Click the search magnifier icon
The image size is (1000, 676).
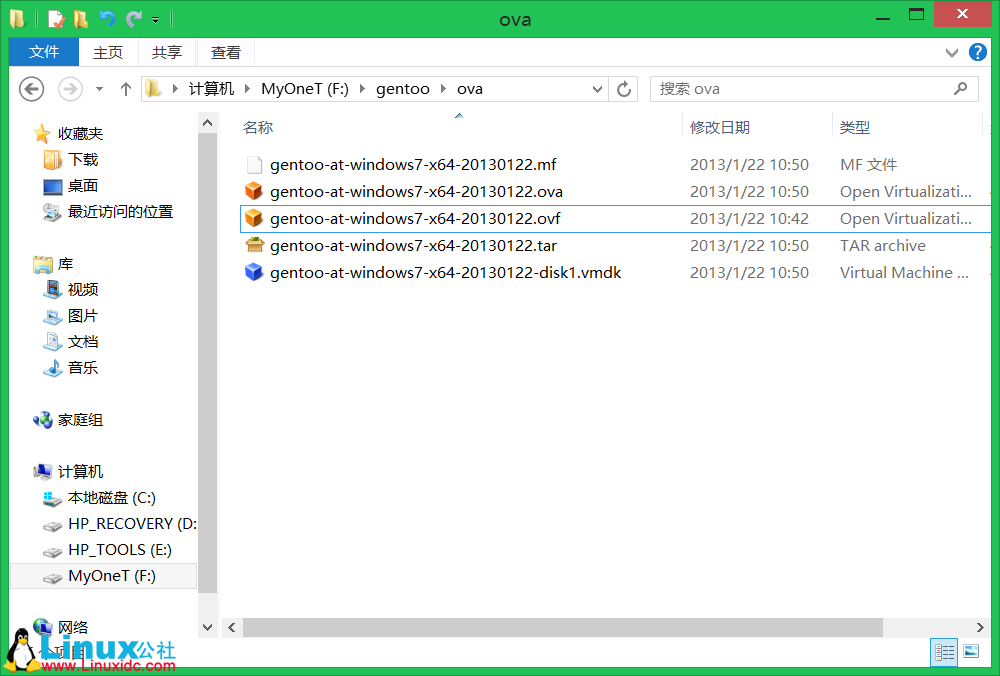[961, 89]
